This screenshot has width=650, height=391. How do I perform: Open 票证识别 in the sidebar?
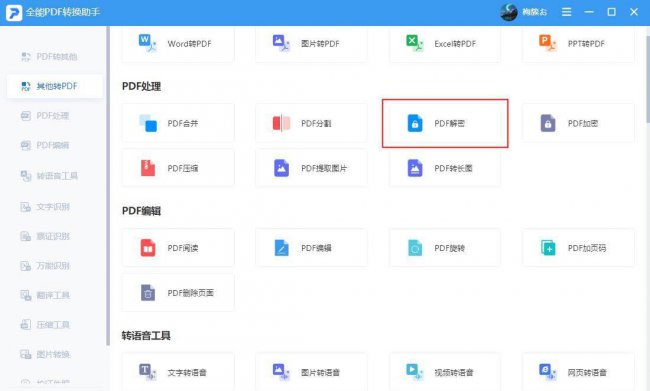pyautogui.click(x=55, y=236)
